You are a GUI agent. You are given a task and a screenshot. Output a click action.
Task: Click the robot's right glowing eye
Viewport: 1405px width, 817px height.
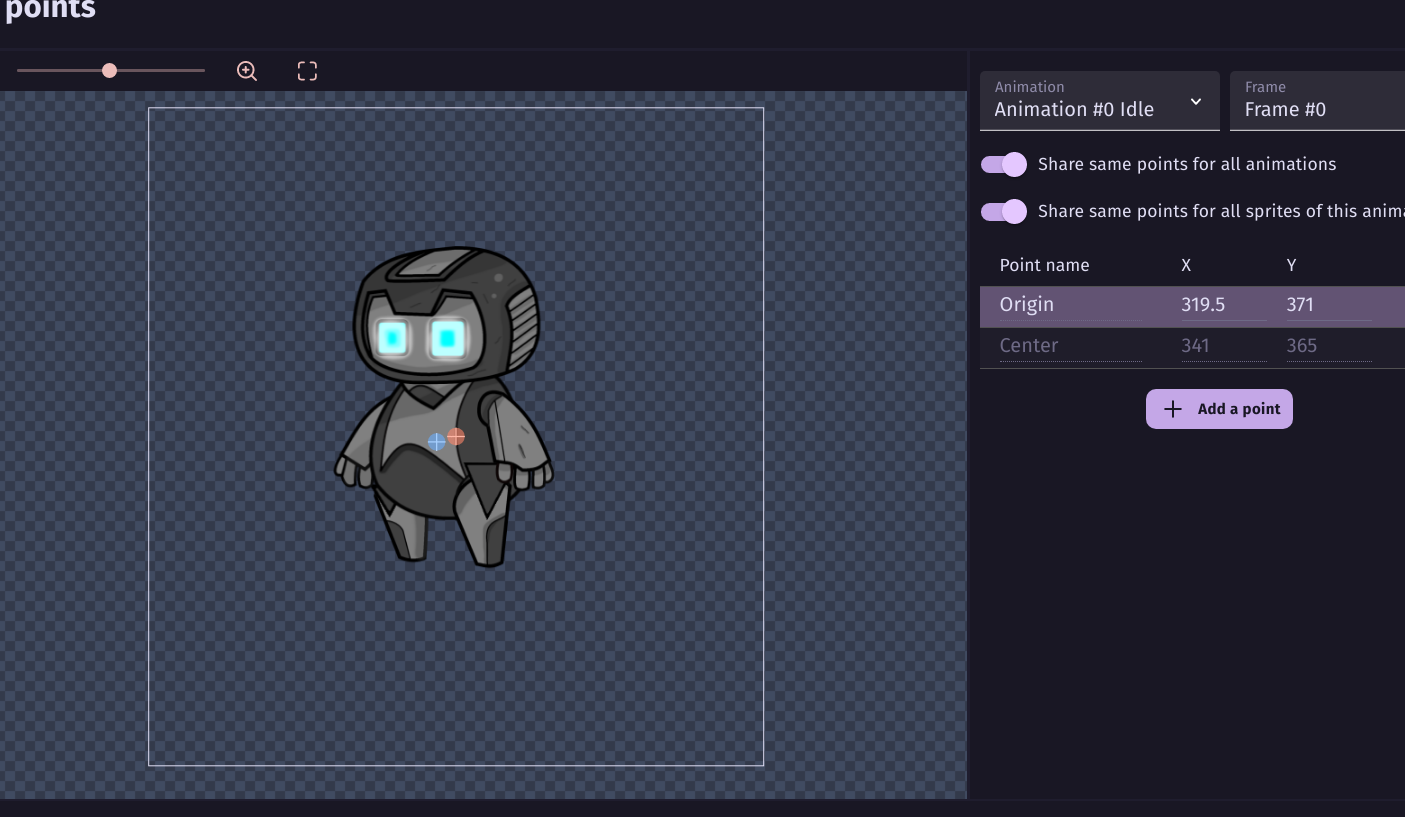[x=447, y=339]
